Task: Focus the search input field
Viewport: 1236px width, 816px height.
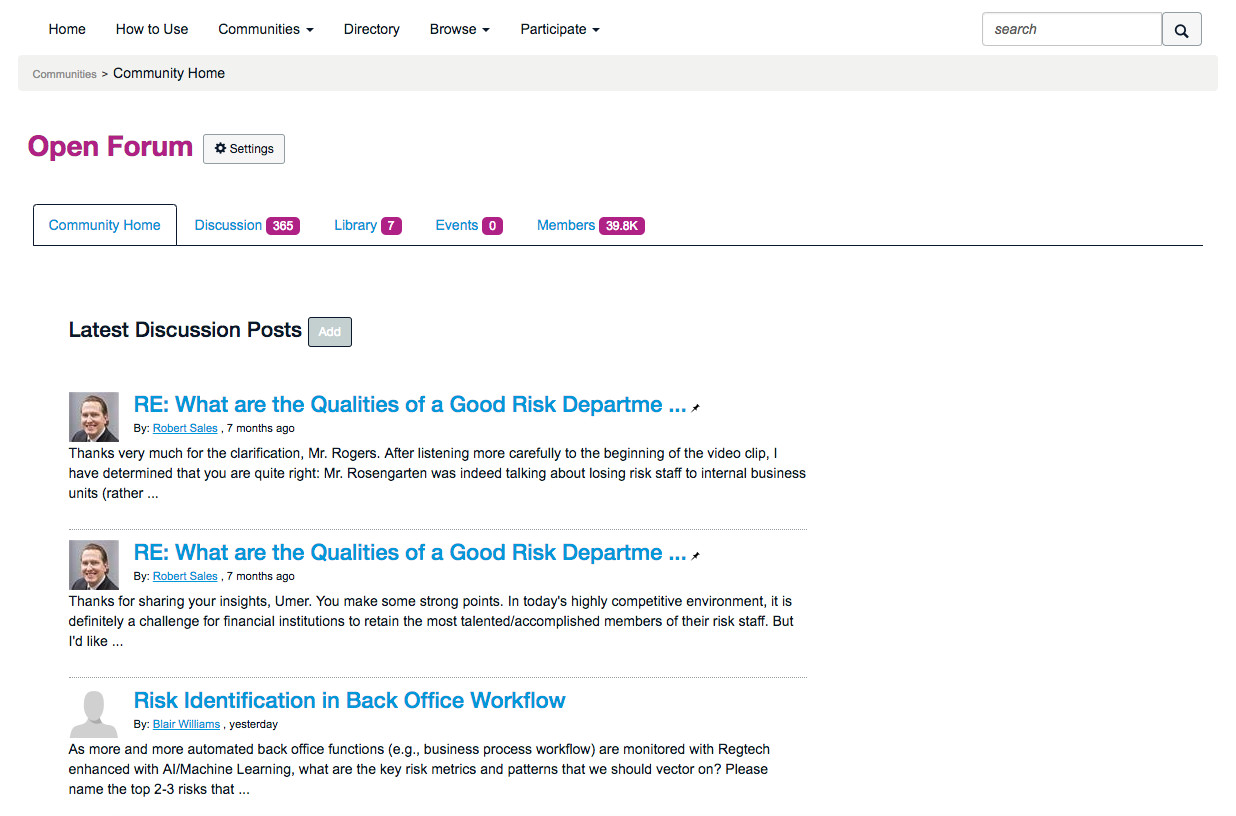Action: (1071, 30)
